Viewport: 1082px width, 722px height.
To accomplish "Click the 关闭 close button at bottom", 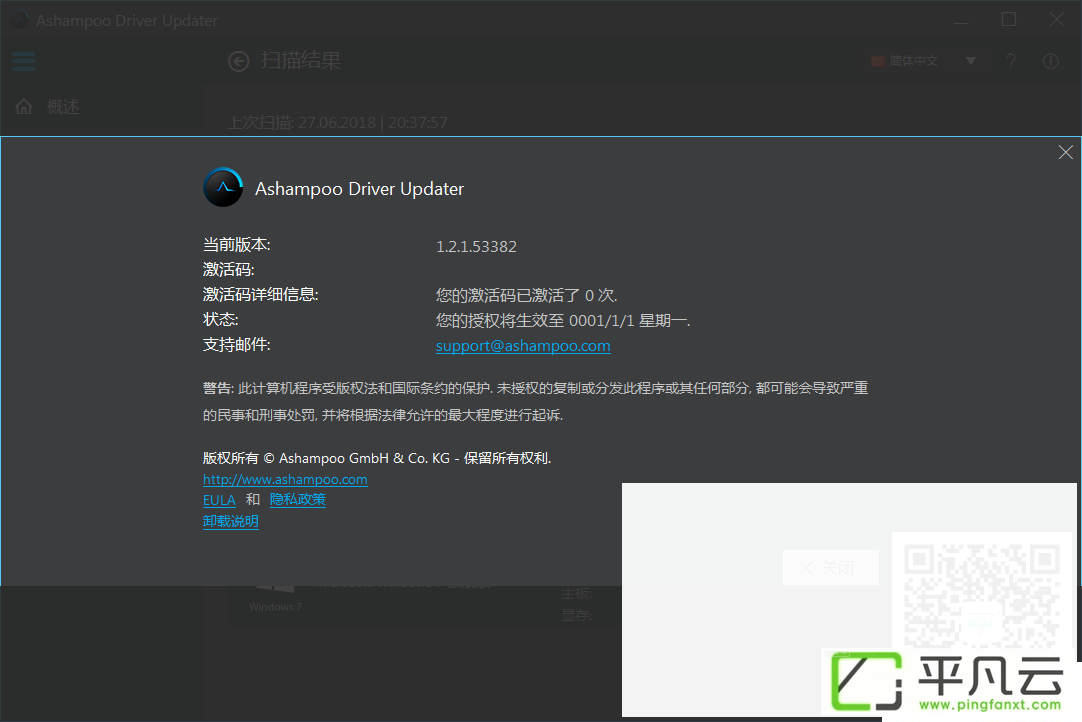I will [x=831, y=567].
